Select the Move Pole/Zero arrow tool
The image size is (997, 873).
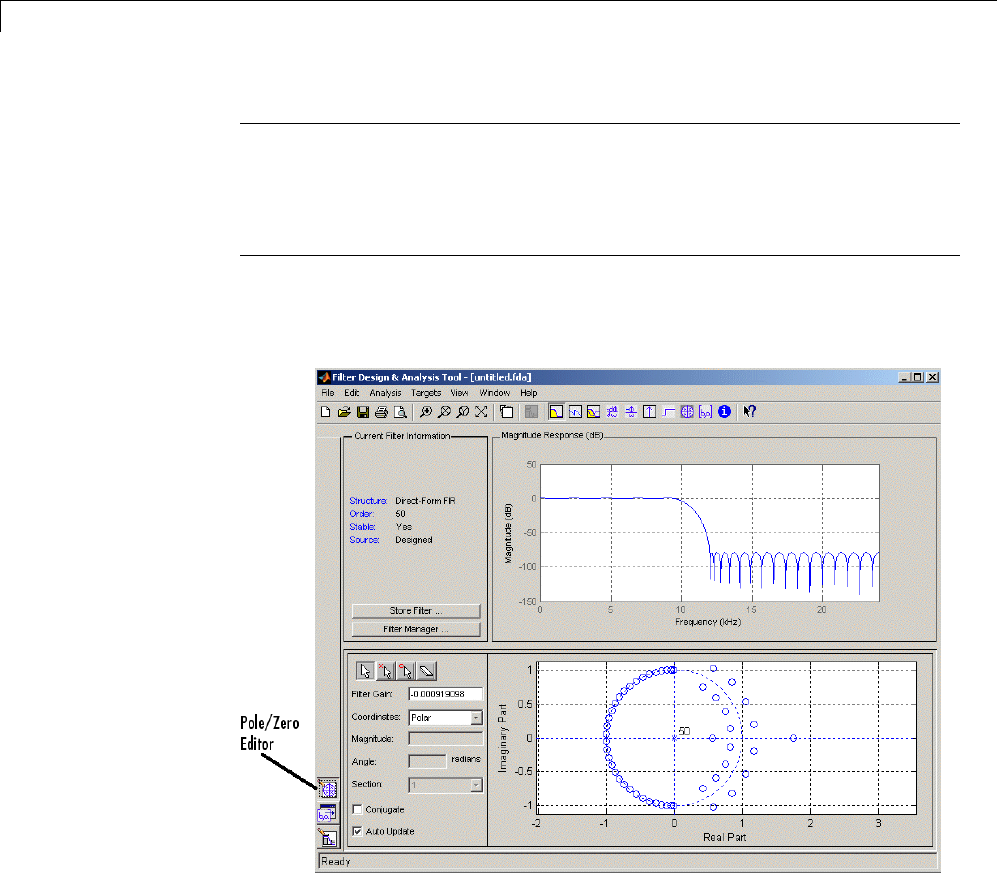[365, 671]
